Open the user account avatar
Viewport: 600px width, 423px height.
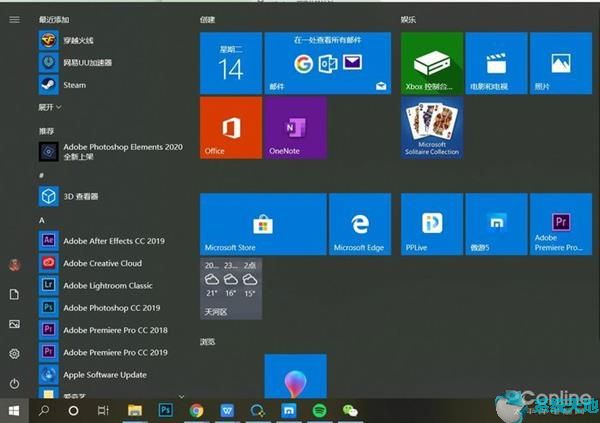tap(15, 265)
